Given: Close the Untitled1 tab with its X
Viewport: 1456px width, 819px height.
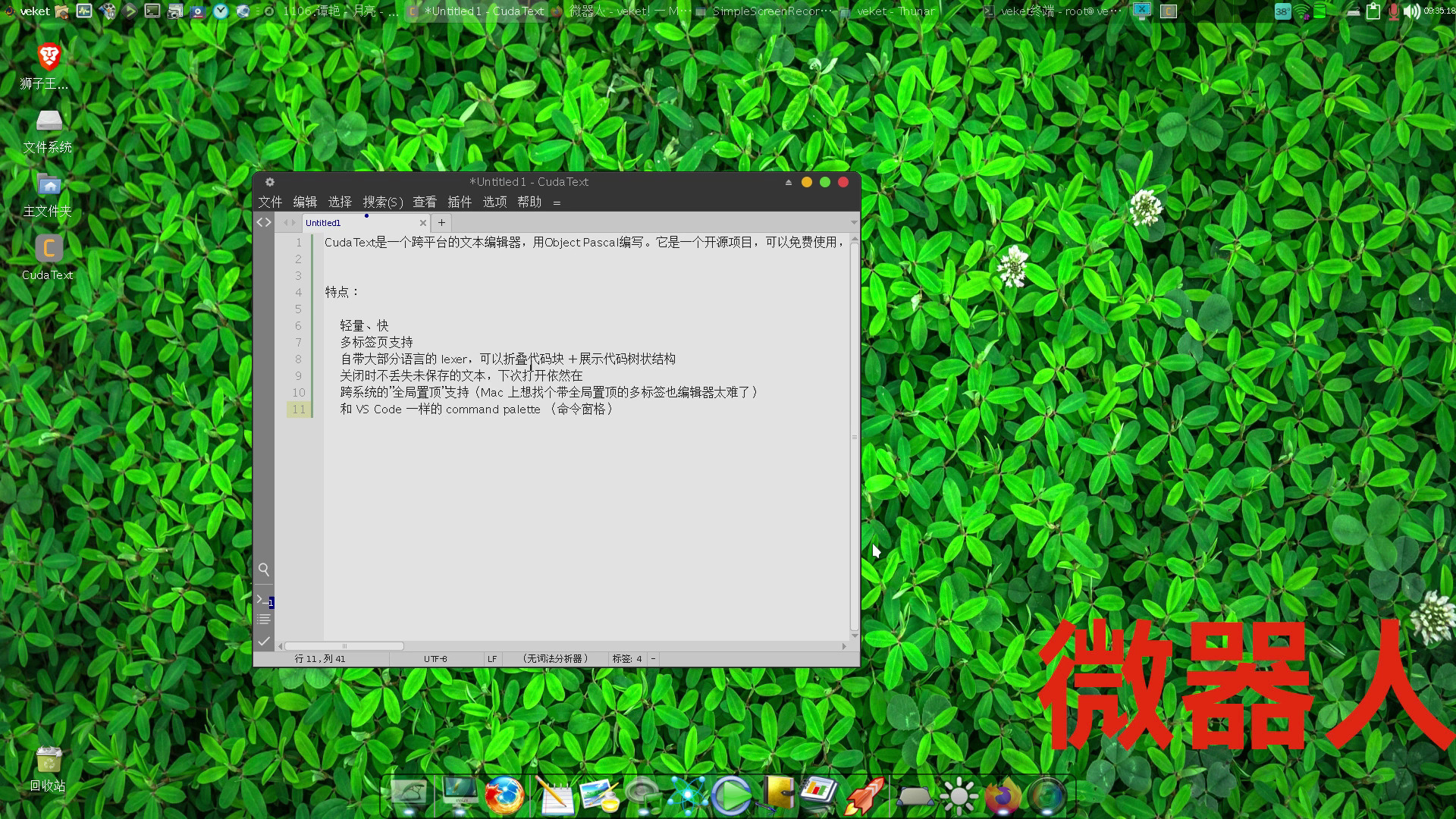Looking at the screenshot, I should tap(422, 223).
